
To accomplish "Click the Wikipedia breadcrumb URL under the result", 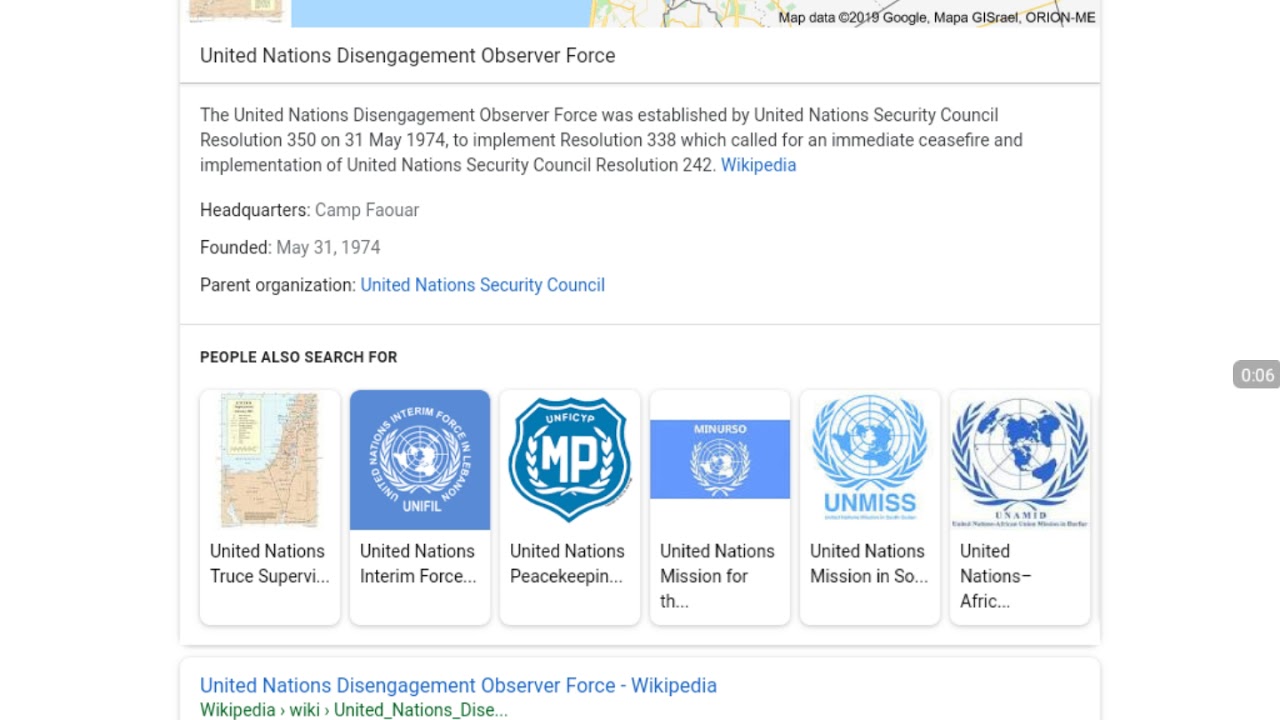I will pyautogui.click(x=354, y=710).
